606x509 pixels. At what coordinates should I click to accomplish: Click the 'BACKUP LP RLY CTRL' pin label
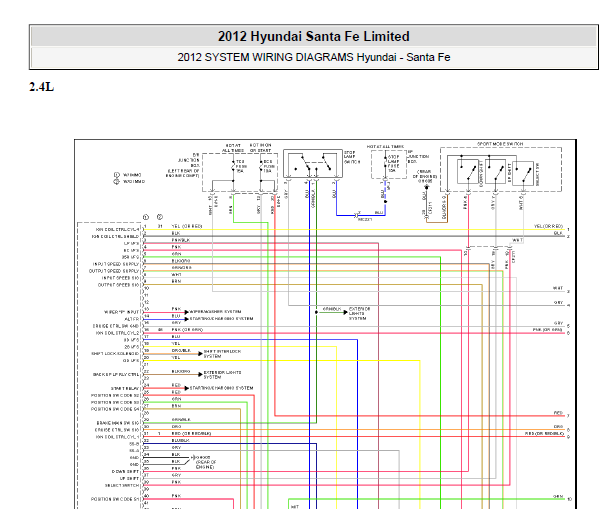(x=116, y=375)
